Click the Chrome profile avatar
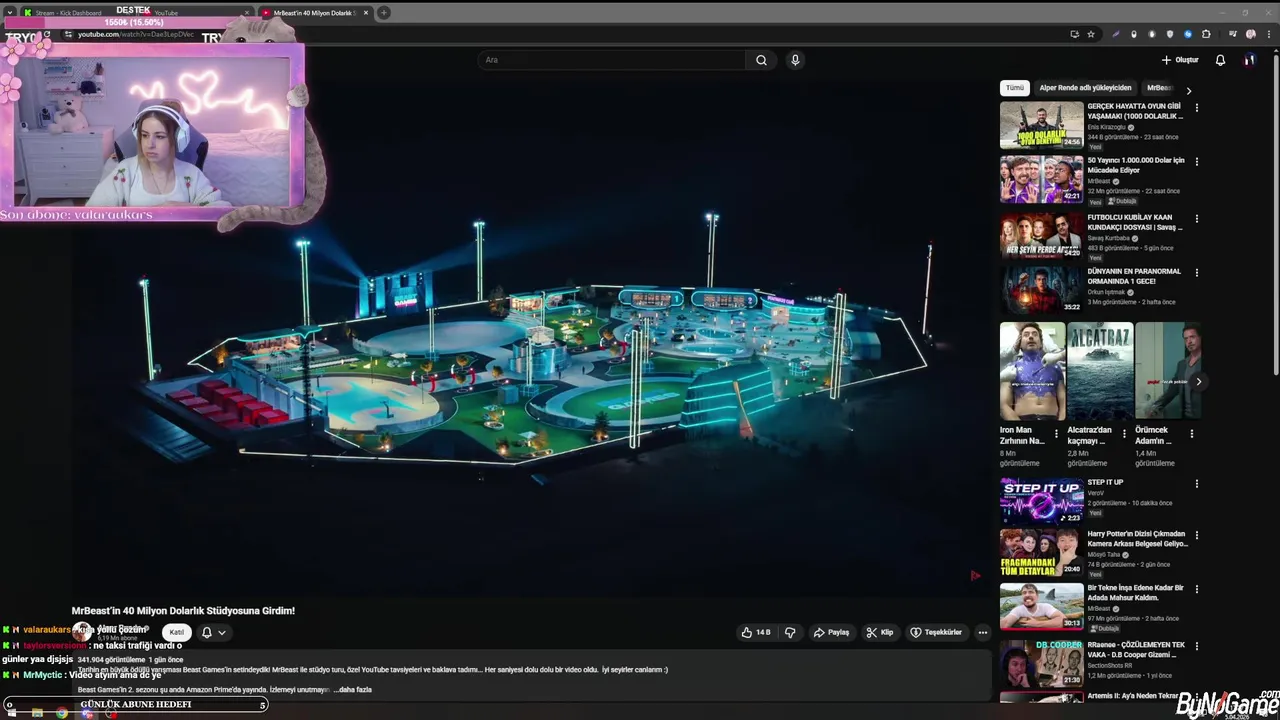Viewport: 1280px width, 720px height. pyautogui.click(x=1251, y=34)
